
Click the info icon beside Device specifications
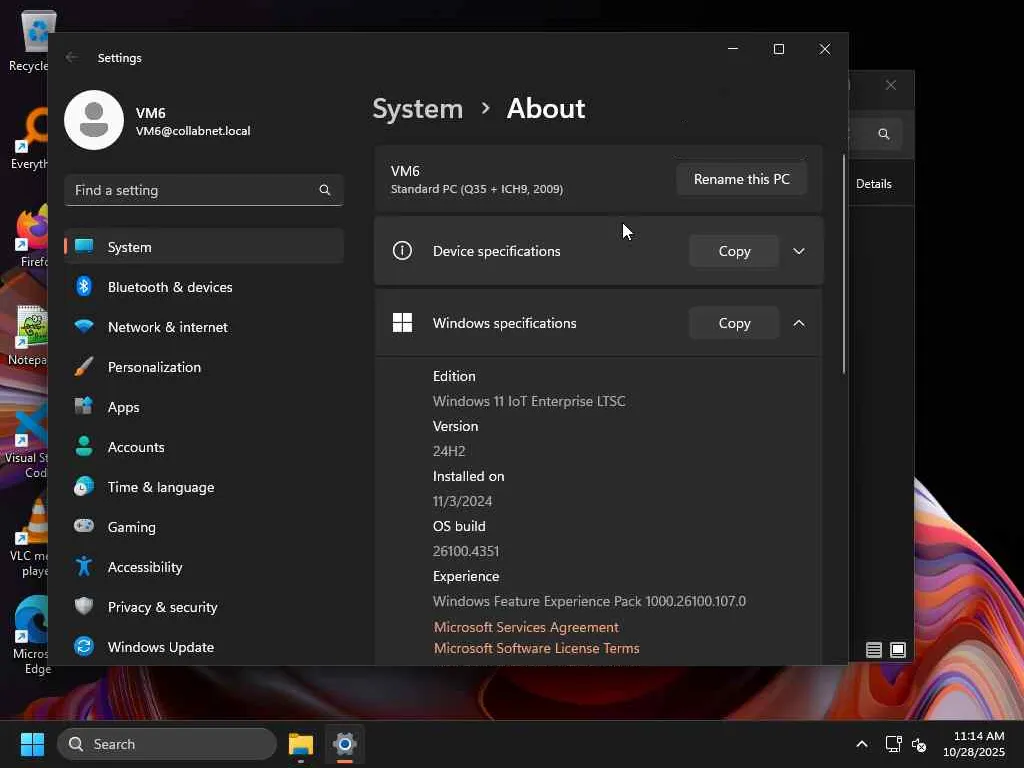[x=402, y=251]
